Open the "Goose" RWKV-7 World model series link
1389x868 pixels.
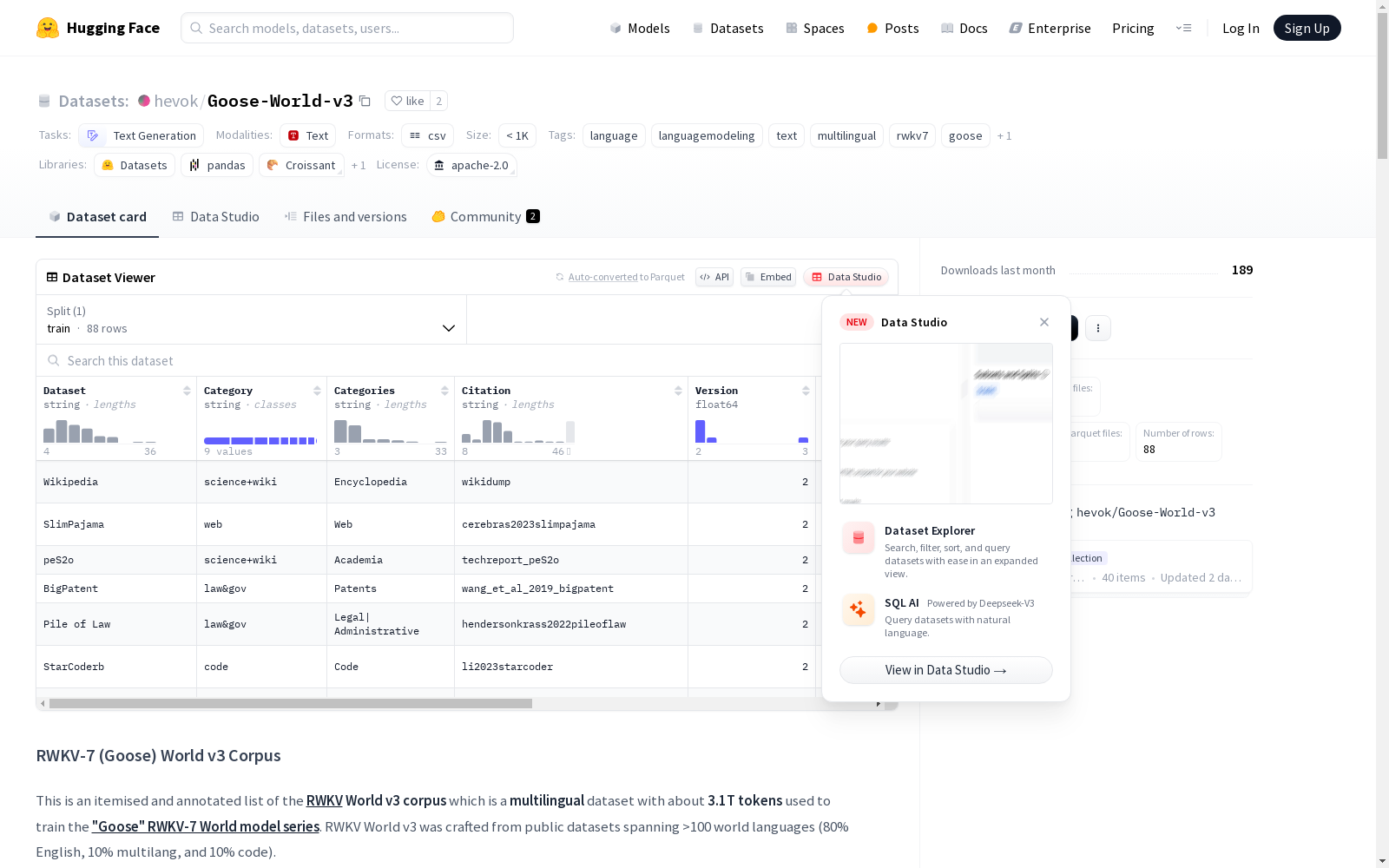[x=206, y=826]
